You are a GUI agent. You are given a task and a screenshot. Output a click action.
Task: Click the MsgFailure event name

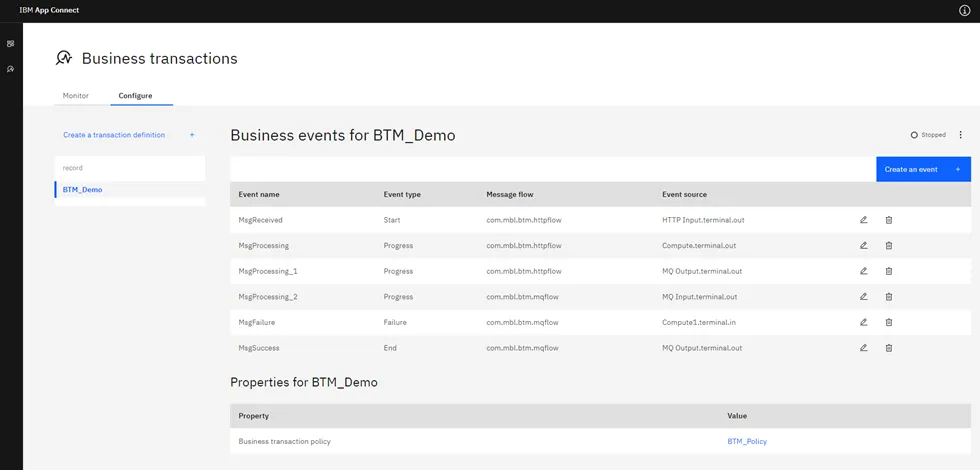[x=257, y=322]
